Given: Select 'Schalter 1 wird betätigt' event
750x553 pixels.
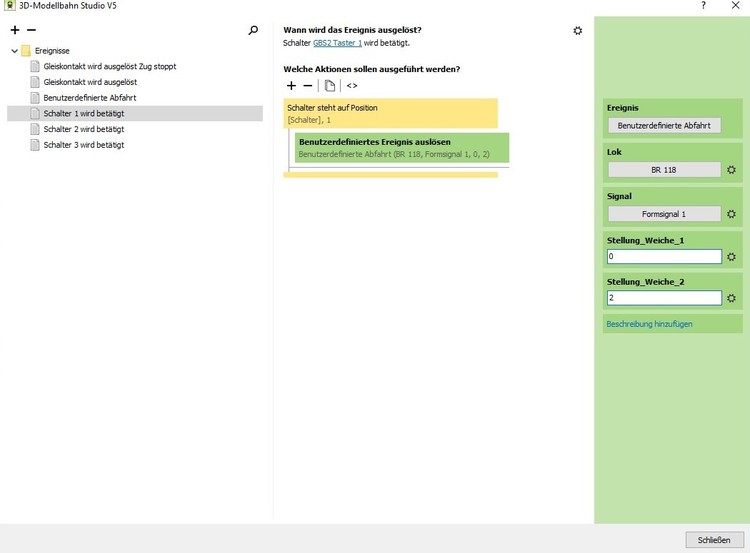Looking at the screenshot, I should pos(135,113).
